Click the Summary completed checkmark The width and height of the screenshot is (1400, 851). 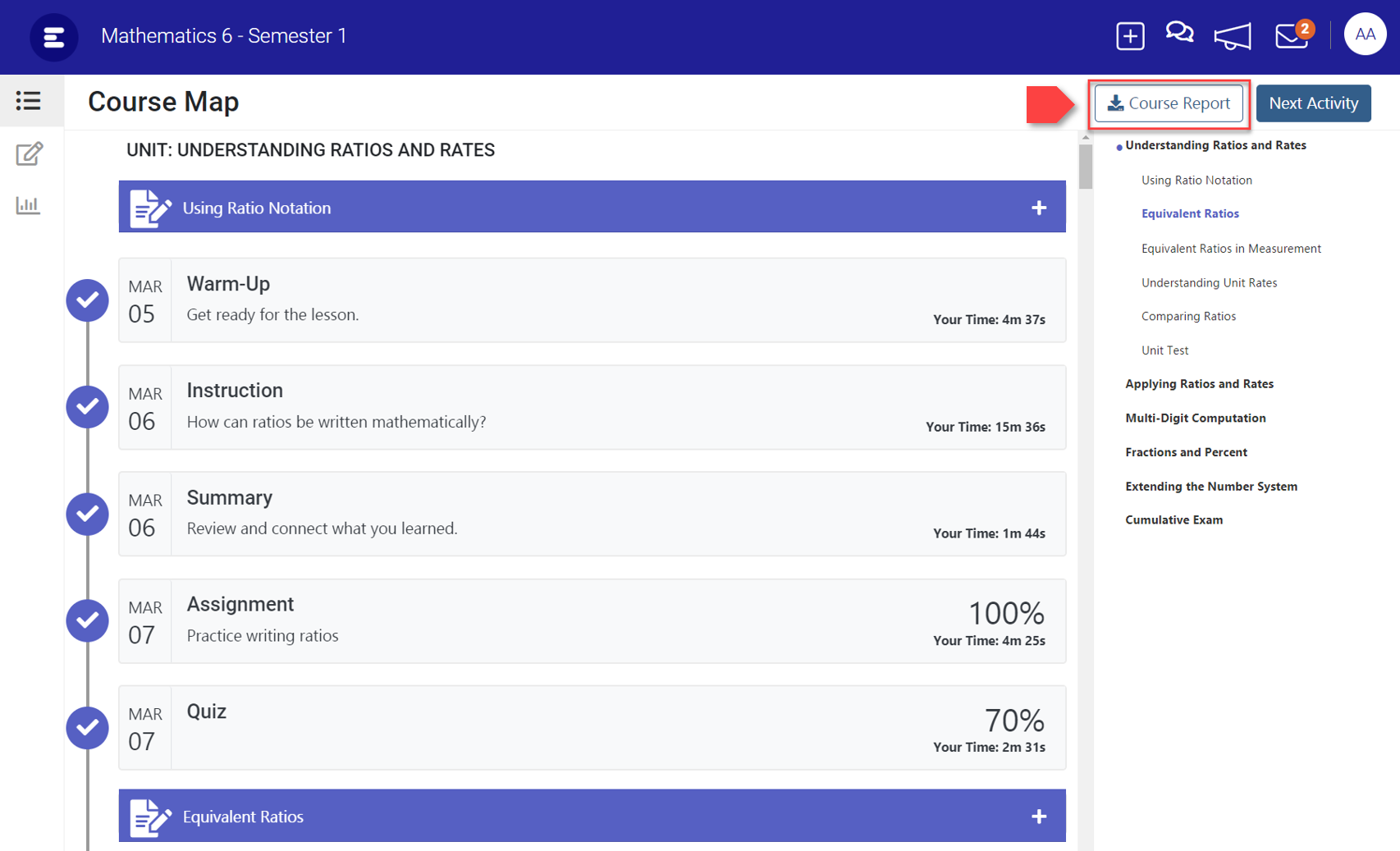point(88,514)
